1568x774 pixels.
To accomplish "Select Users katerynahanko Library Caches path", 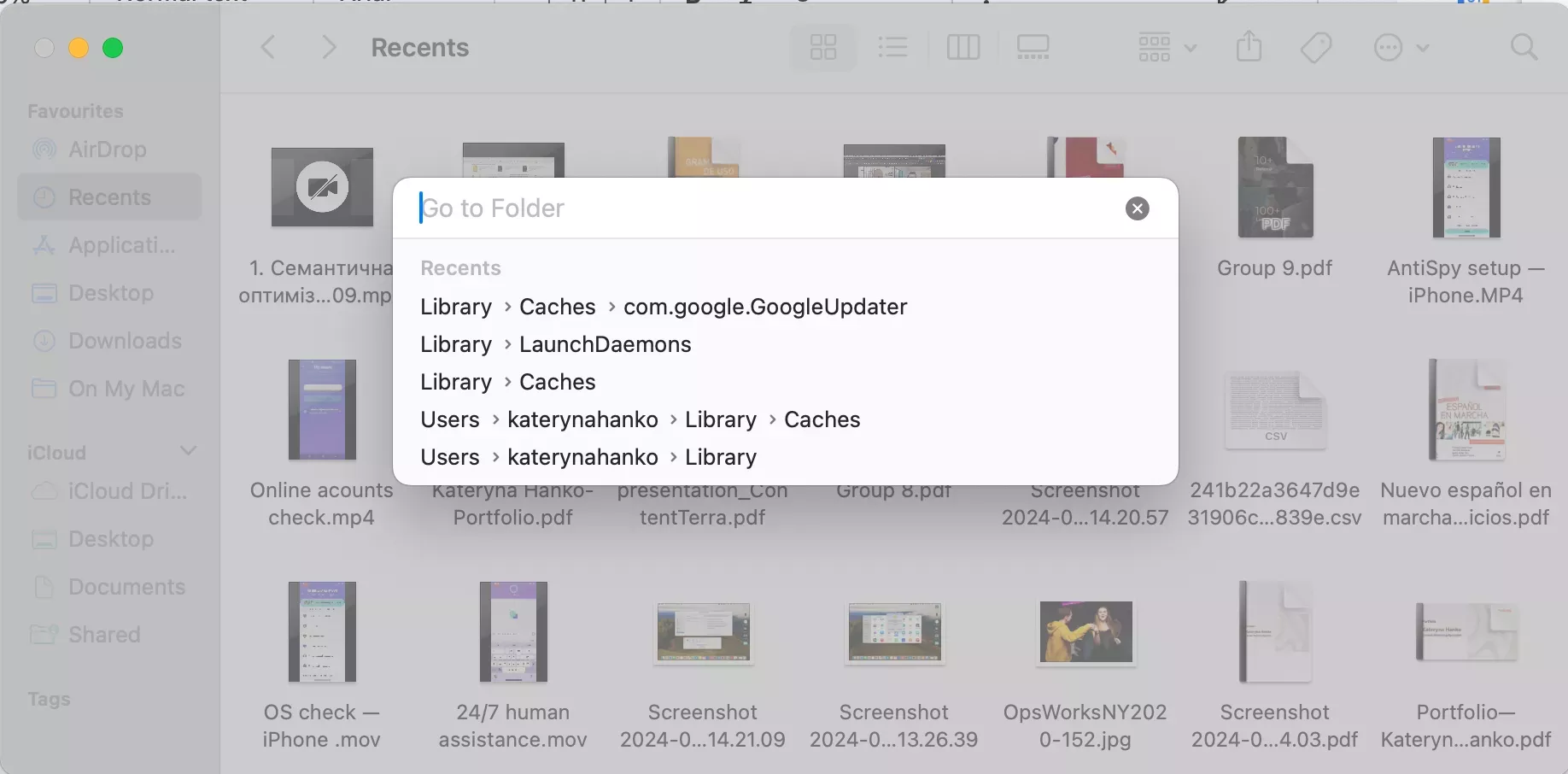I will (x=640, y=419).
